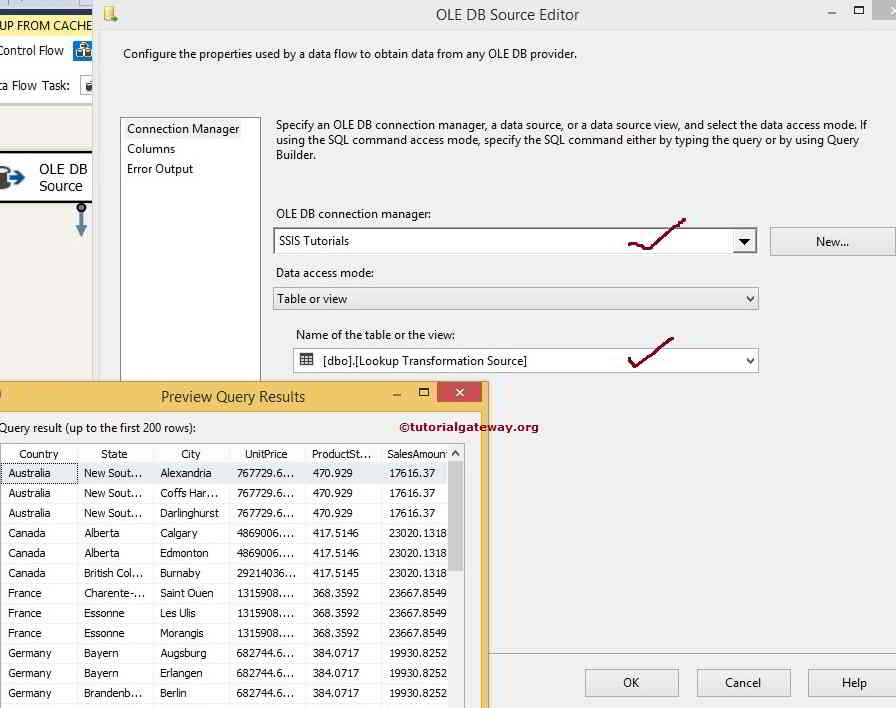Click the Control Flow icon

(83, 49)
